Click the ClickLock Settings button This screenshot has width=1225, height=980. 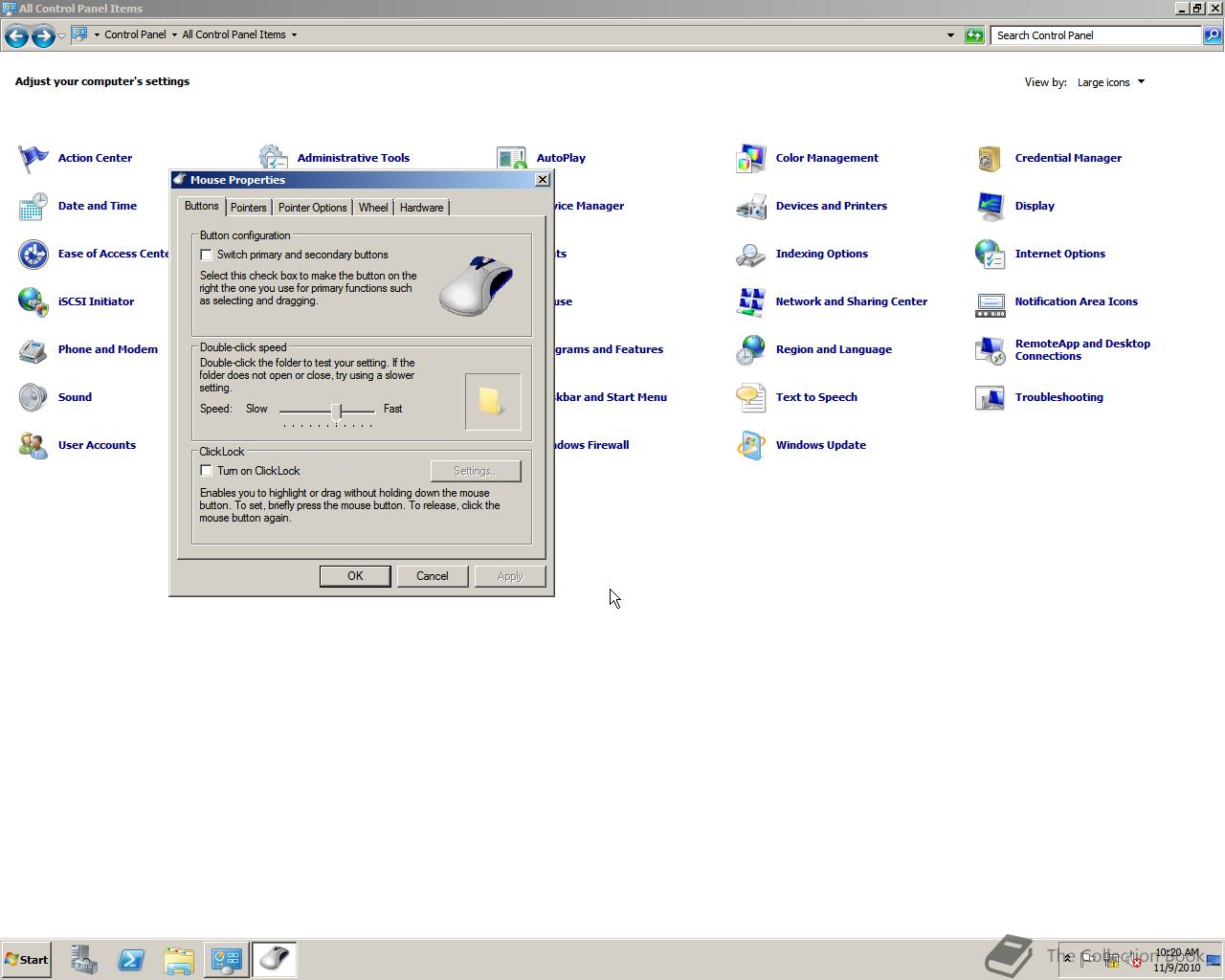point(476,471)
